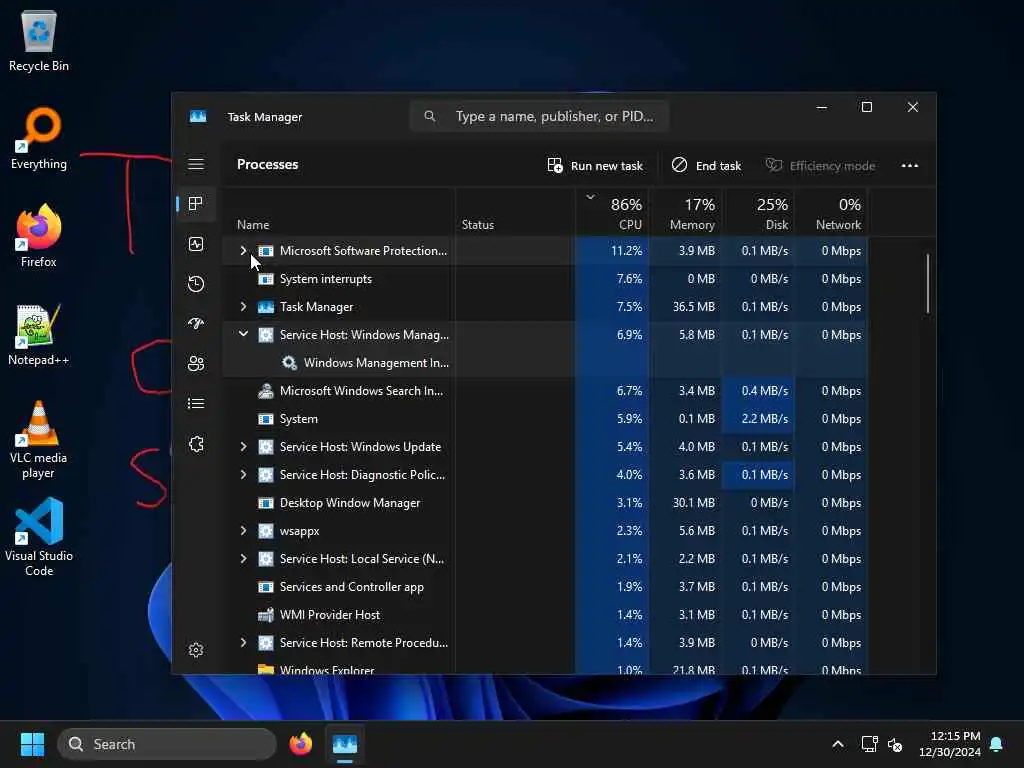Image resolution: width=1024 pixels, height=768 pixels.
Task: Open App history page in sidebar
Action: tap(196, 284)
